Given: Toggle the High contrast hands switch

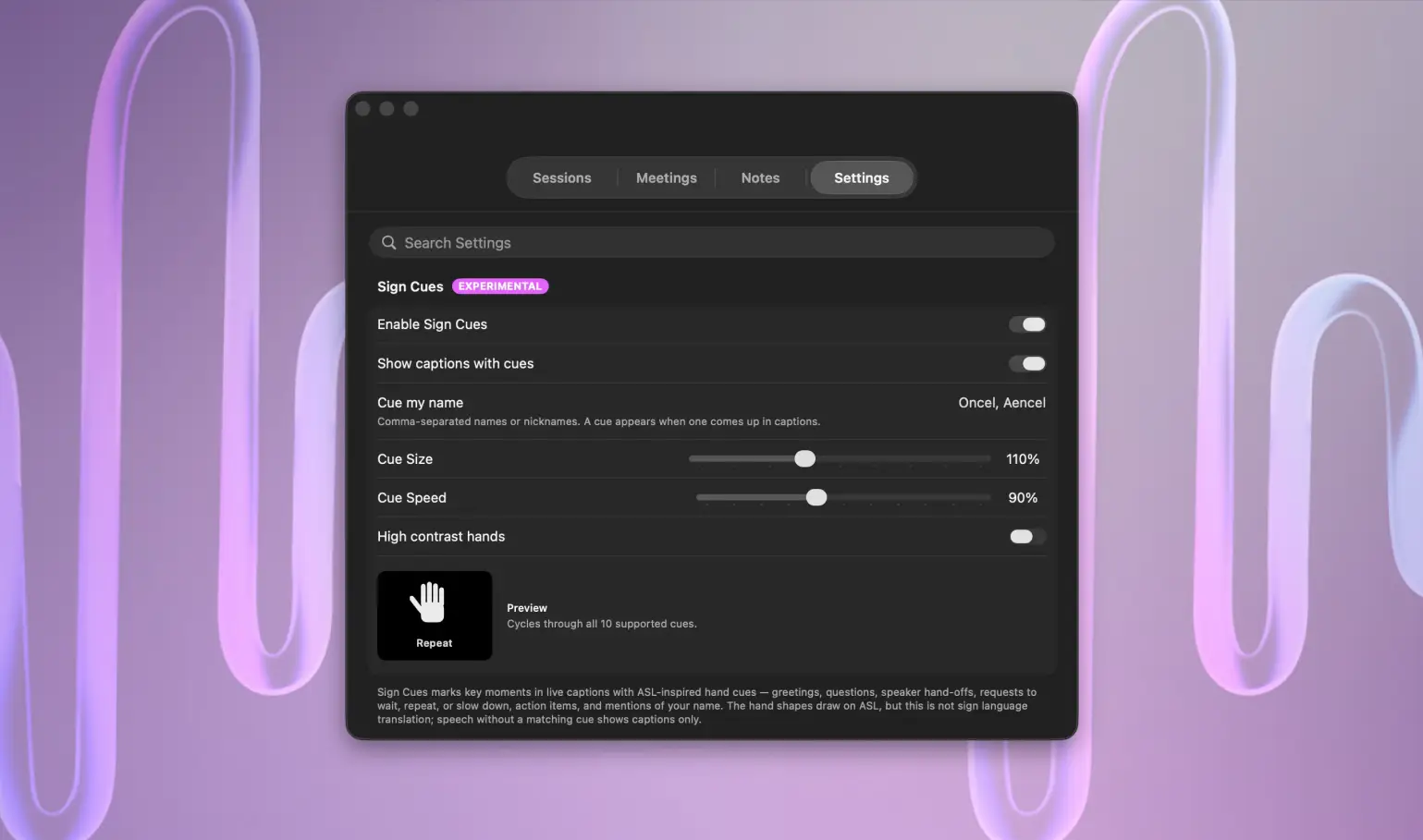Looking at the screenshot, I should 1027,536.
